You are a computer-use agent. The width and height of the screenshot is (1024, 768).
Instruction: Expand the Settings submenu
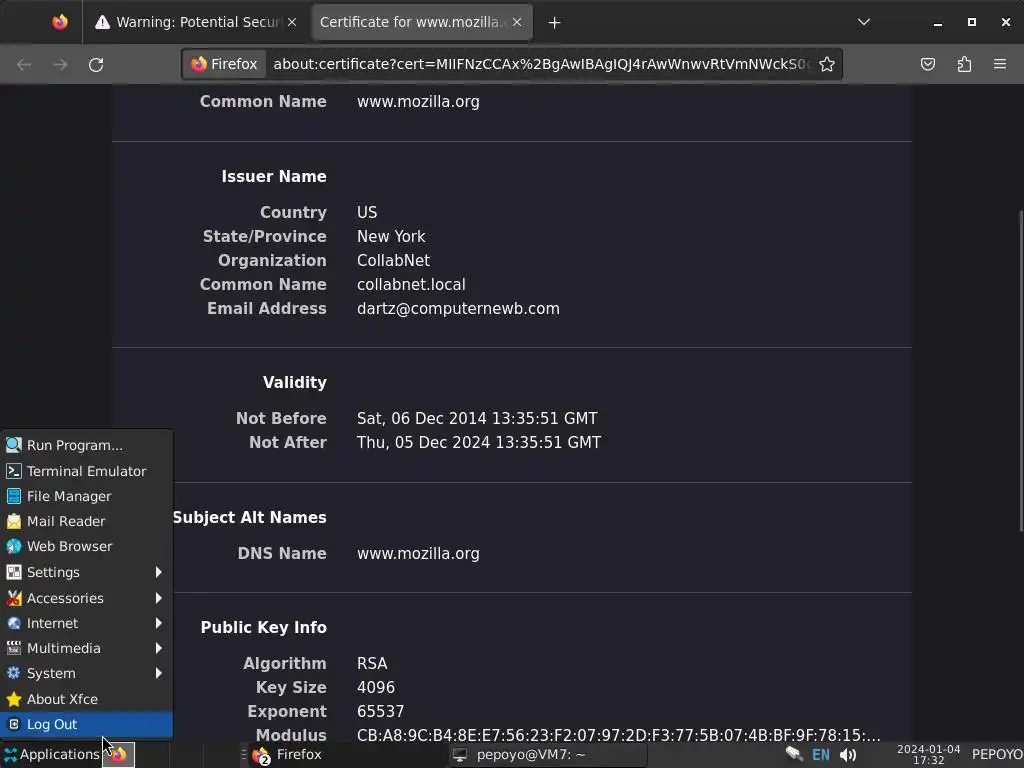pos(86,572)
